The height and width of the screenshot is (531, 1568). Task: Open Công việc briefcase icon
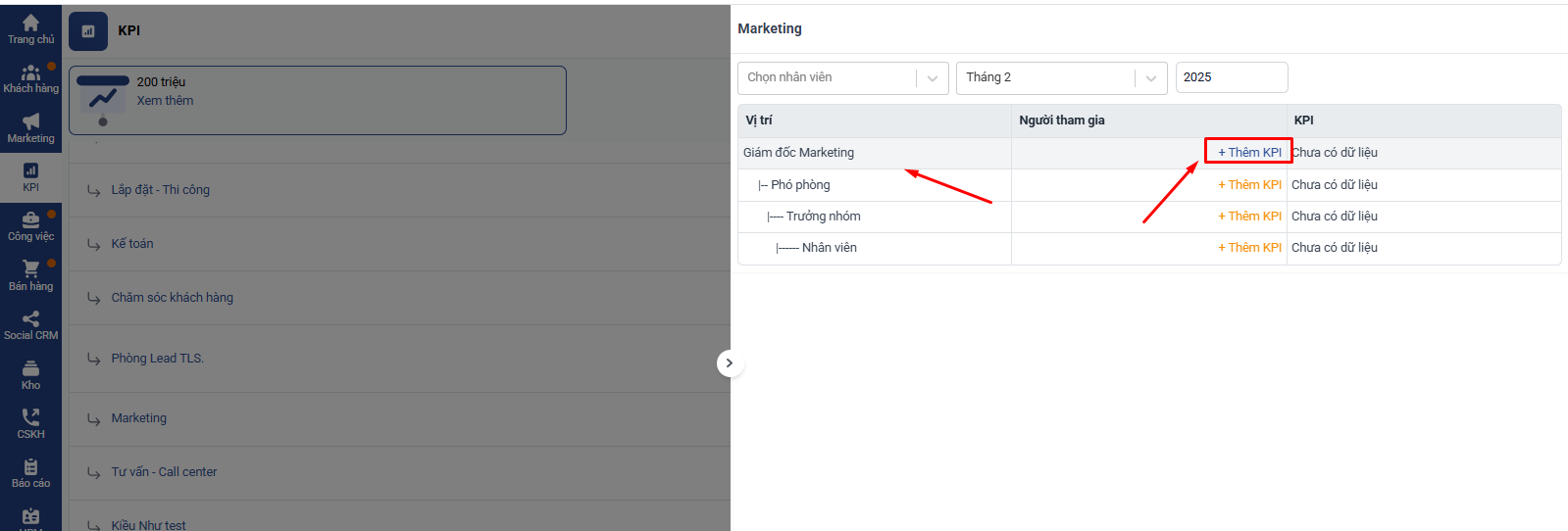click(30, 220)
